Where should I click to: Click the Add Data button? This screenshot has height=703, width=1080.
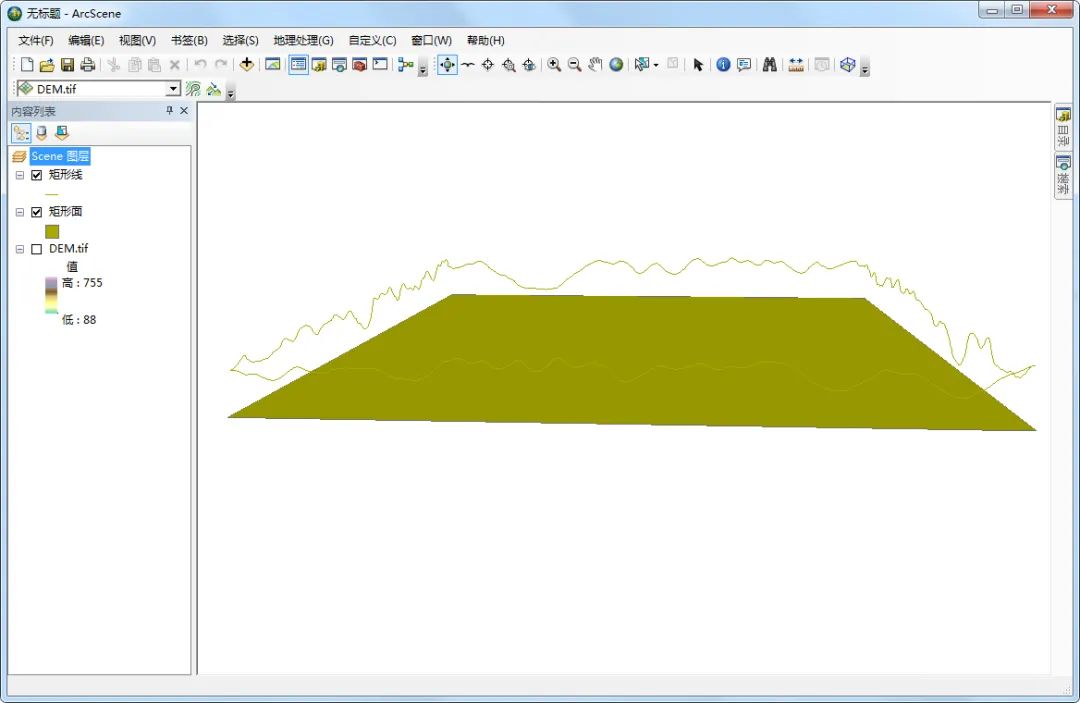click(247, 65)
